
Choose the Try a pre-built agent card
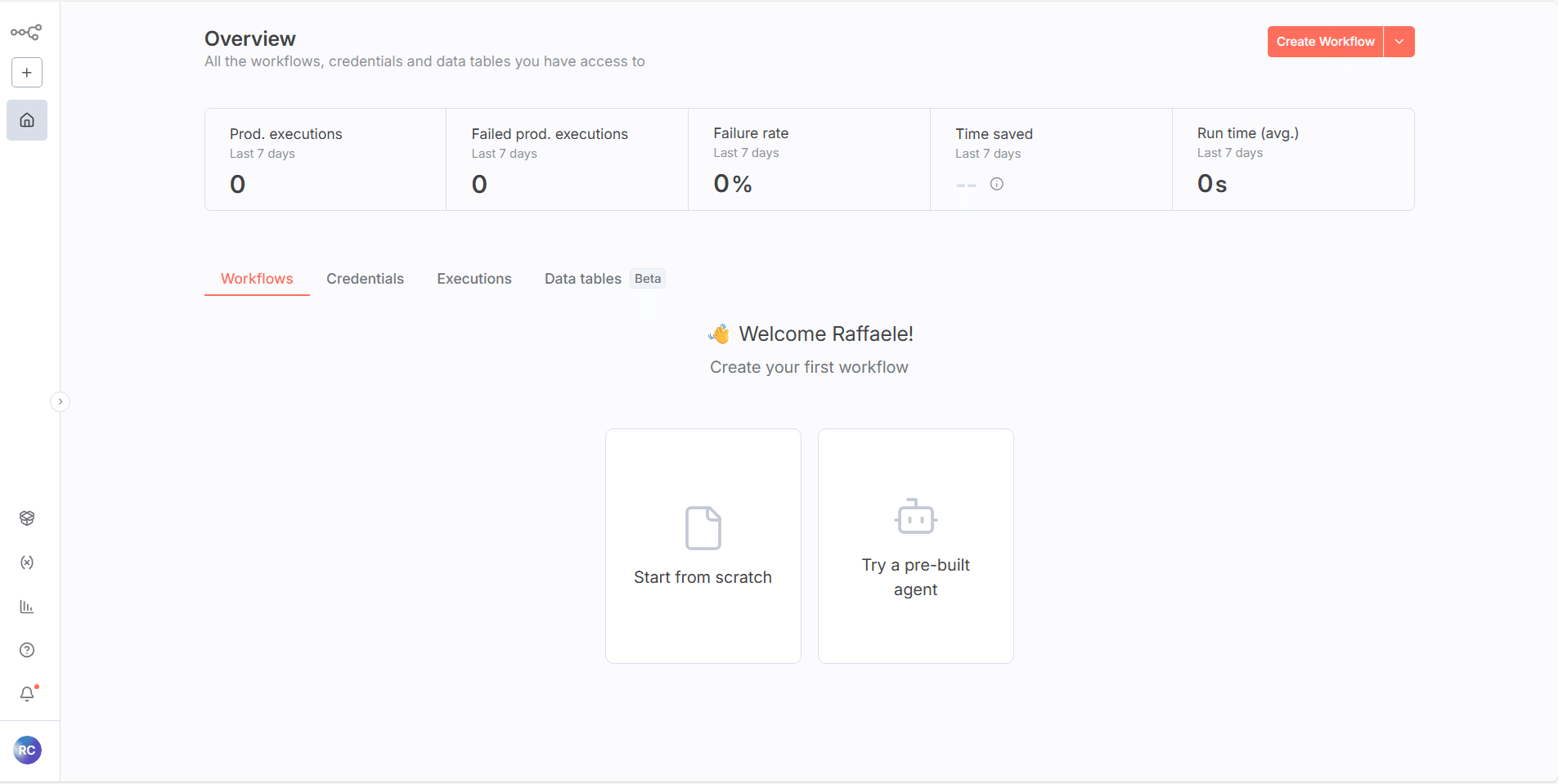[915, 546]
